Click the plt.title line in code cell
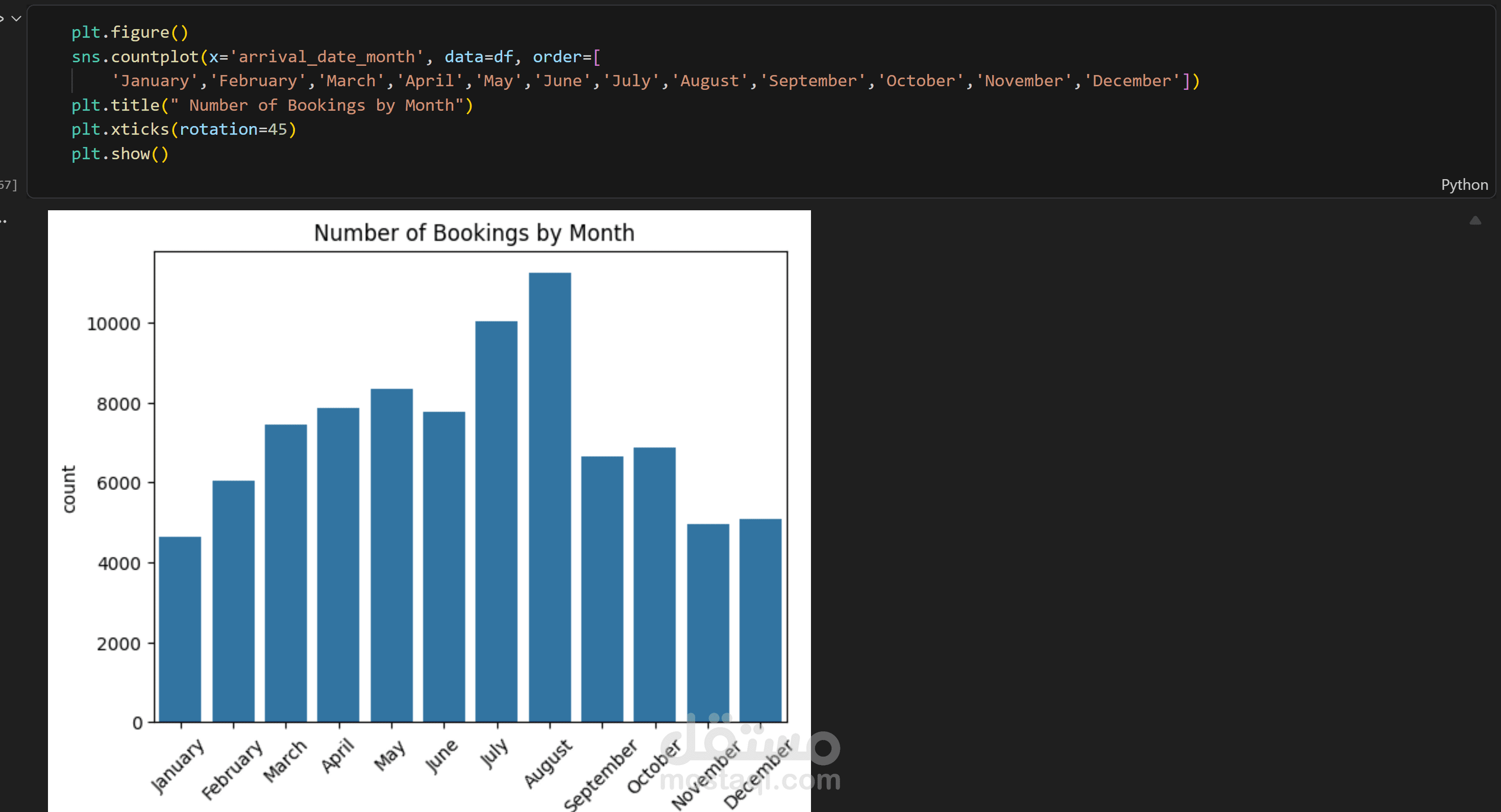1501x812 pixels. pos(272,106)
